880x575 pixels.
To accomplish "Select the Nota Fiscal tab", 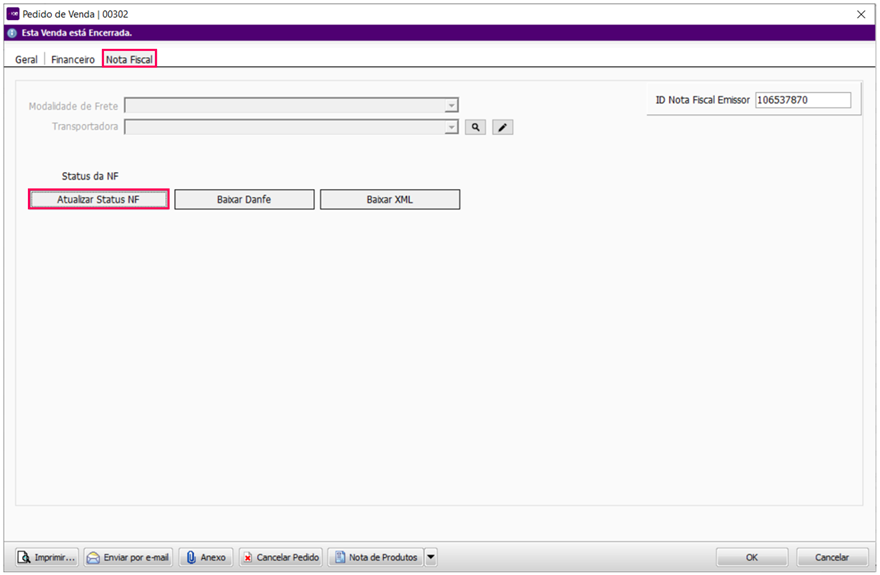I will (129, 60).
